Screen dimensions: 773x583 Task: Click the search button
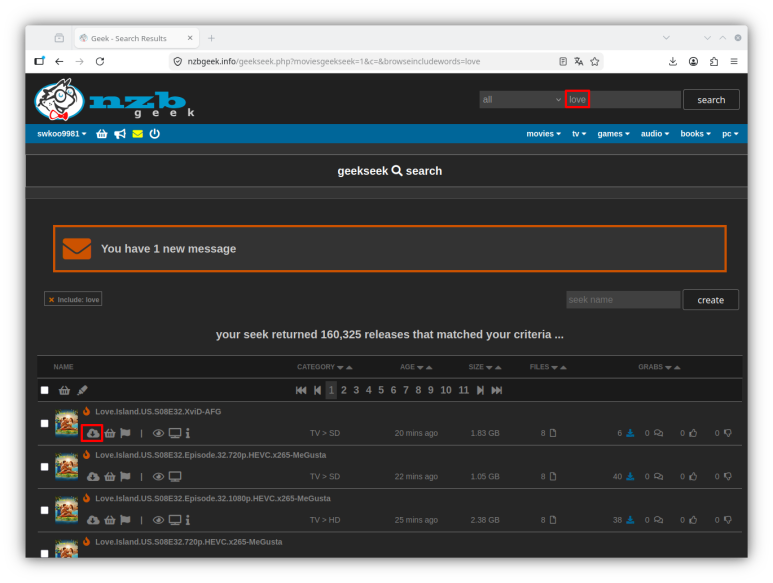tap(711, 100)
